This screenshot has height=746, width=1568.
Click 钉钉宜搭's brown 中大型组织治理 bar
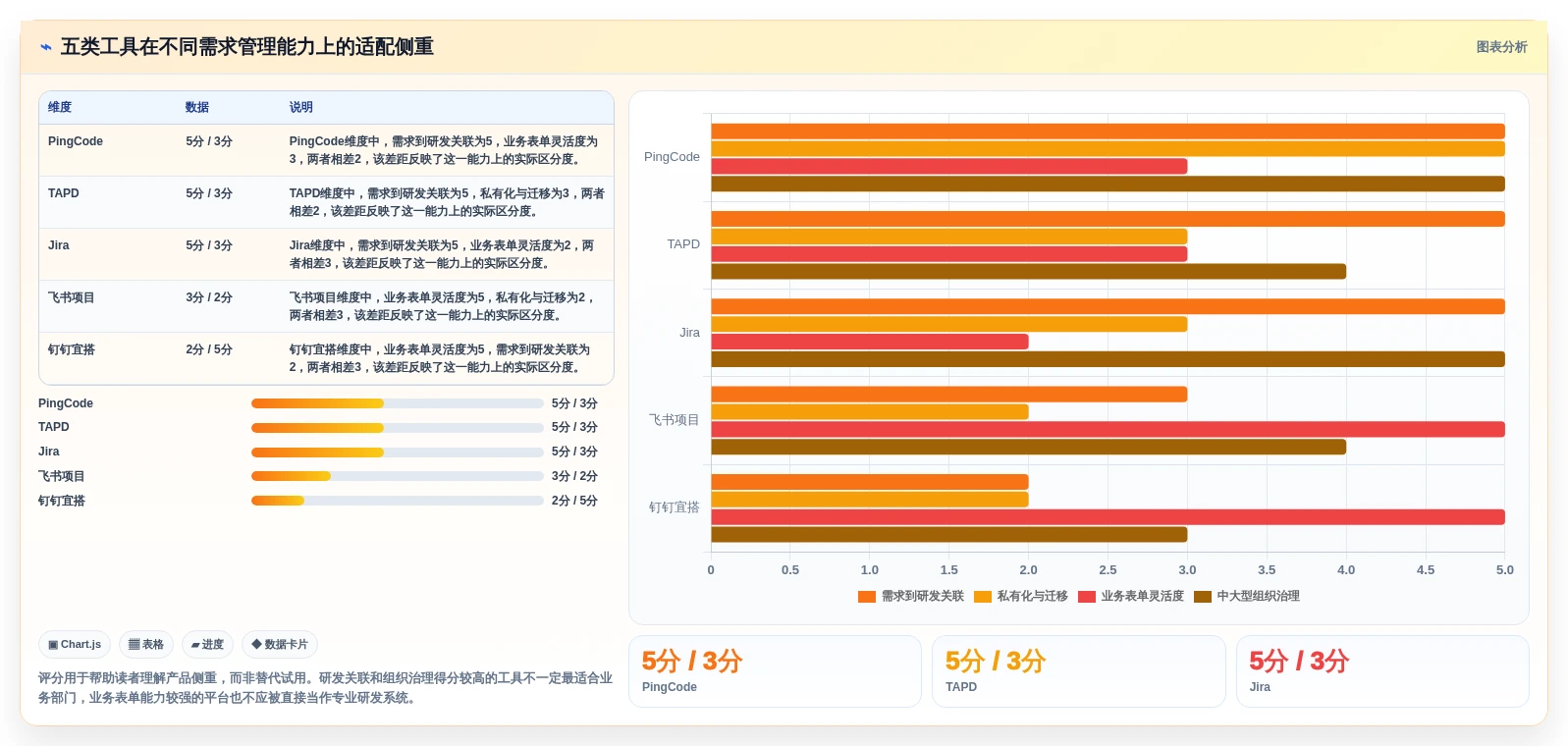[x=949, y=535]
